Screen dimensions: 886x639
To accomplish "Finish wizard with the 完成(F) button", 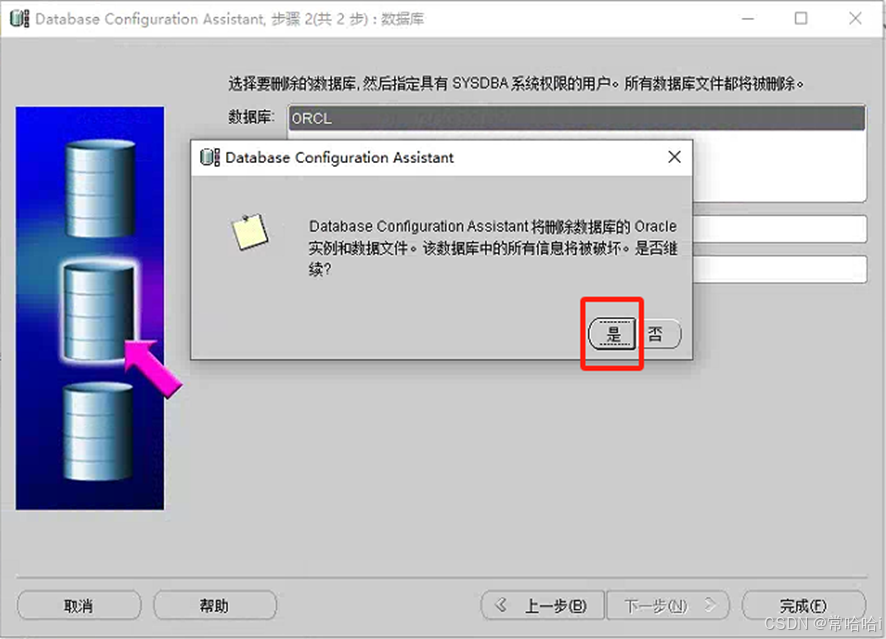I will click(803, 606).
